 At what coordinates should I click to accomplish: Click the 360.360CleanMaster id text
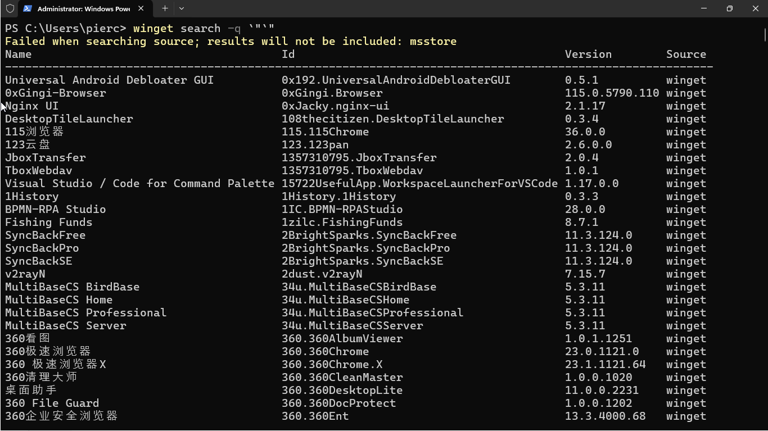coord(342,378)
